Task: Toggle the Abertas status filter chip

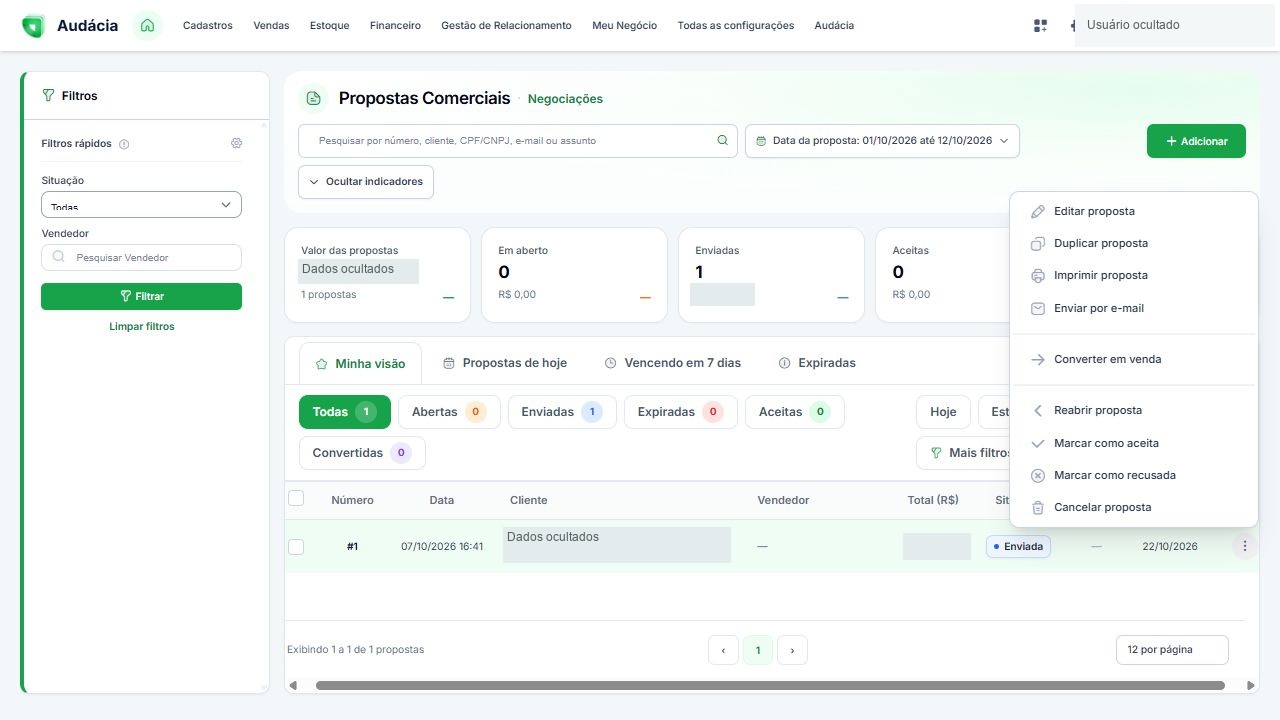Action: (x=449, y=412)
